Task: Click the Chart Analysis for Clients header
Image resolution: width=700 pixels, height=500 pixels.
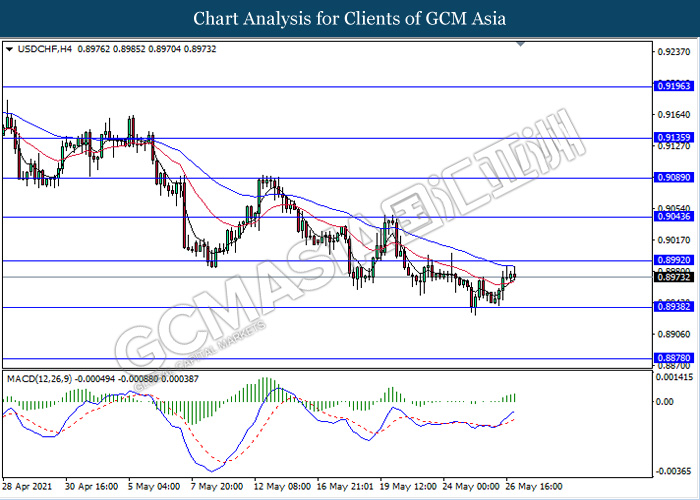Action: click(350, 19)
